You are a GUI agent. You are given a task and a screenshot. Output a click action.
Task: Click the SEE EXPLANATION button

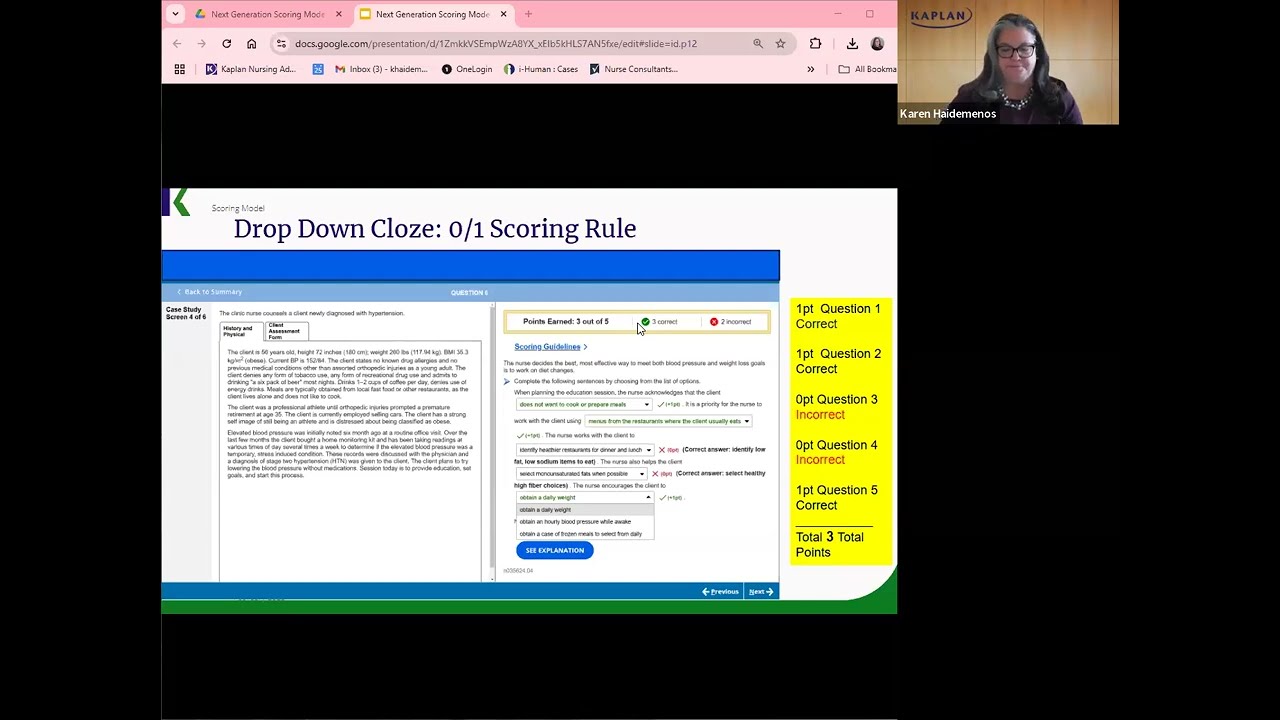click(555, 551)
